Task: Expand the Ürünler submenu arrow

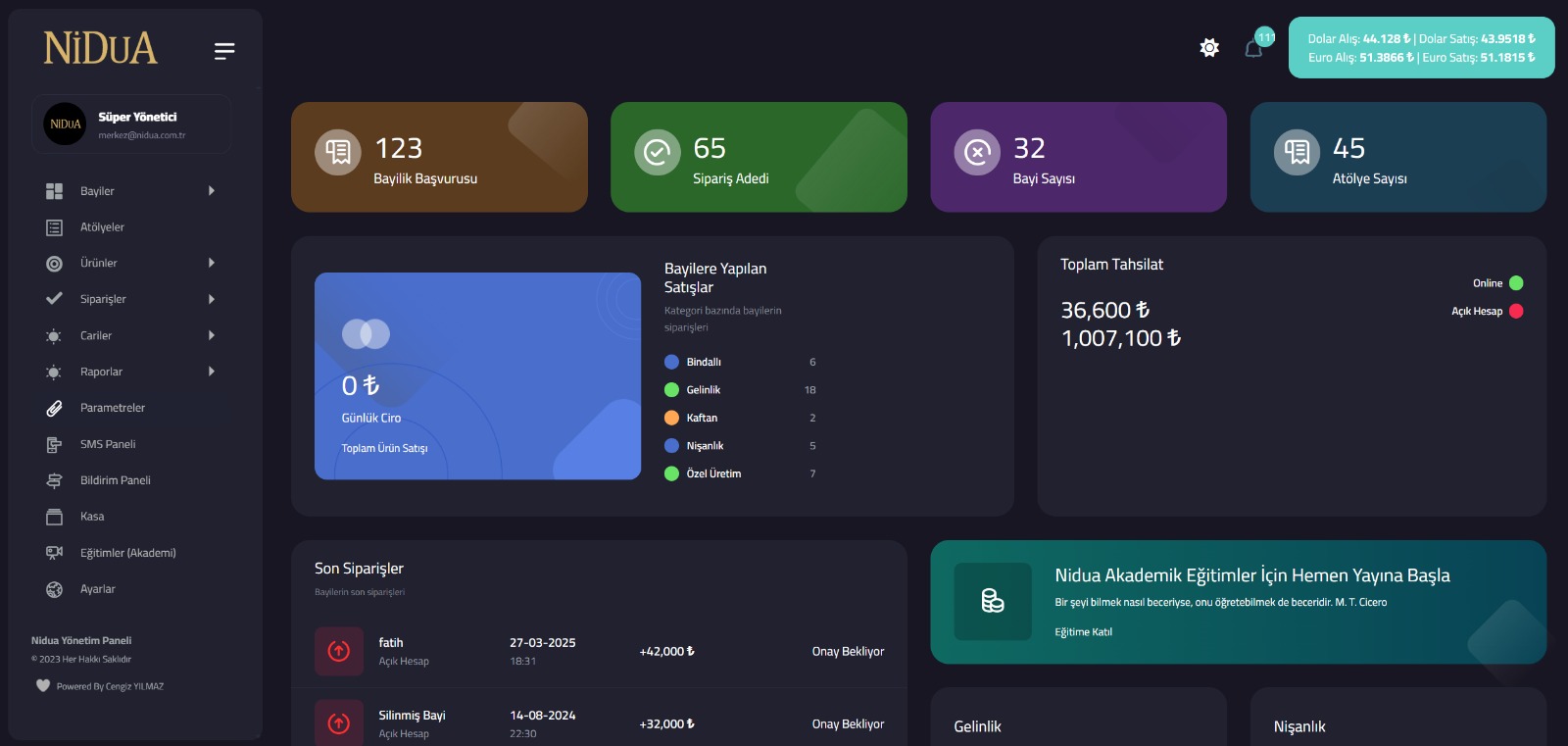Action: 211,263
